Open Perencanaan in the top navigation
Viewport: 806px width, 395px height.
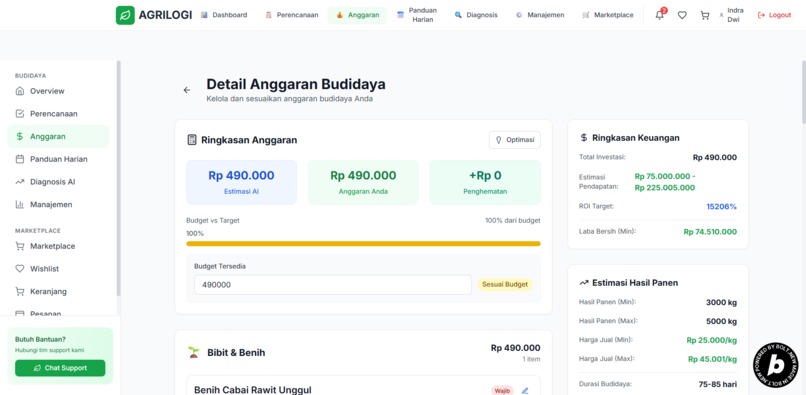[x=291, y=15]
